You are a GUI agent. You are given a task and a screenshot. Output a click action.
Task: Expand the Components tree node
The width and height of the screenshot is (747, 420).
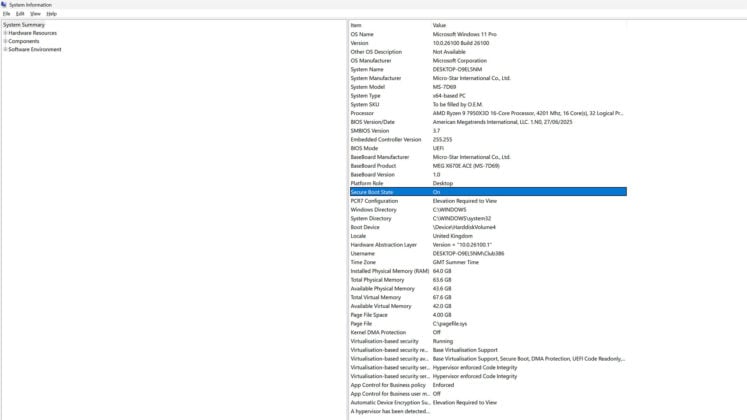click(5, 41)
